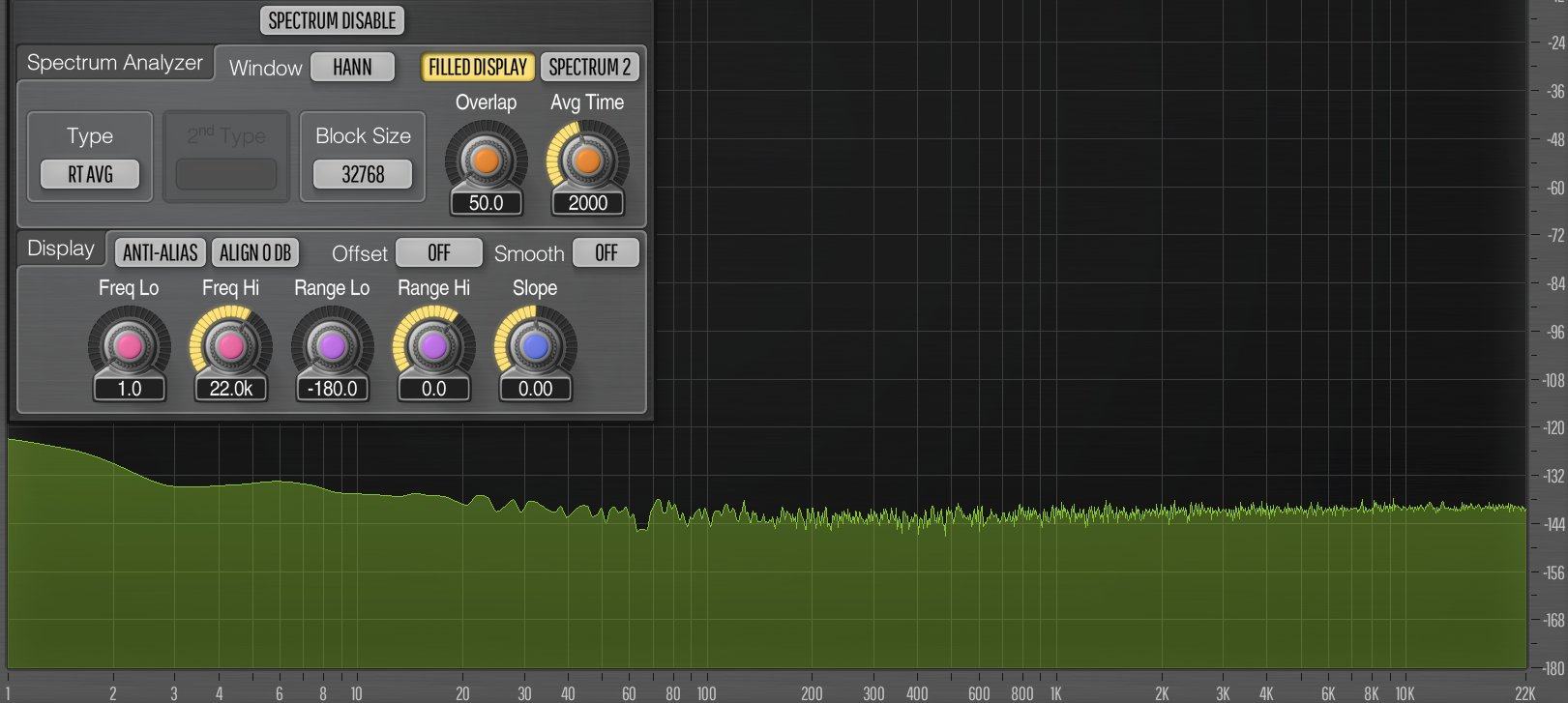Open the HANN window type selector
Screen dimensions: 1568x703
pyautogui.click(x=352, y=67)
